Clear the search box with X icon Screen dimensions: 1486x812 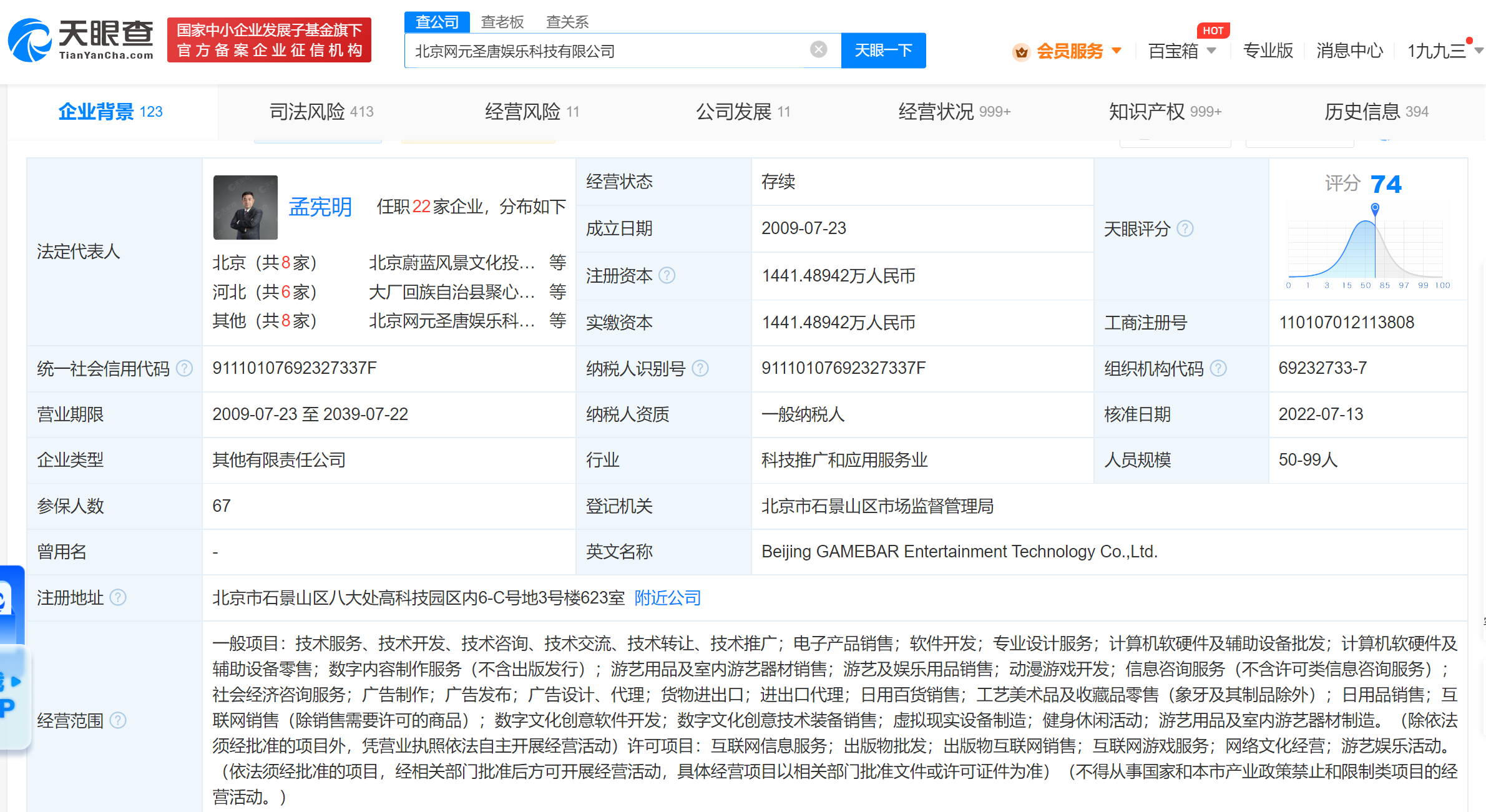(x=818, y=50)
